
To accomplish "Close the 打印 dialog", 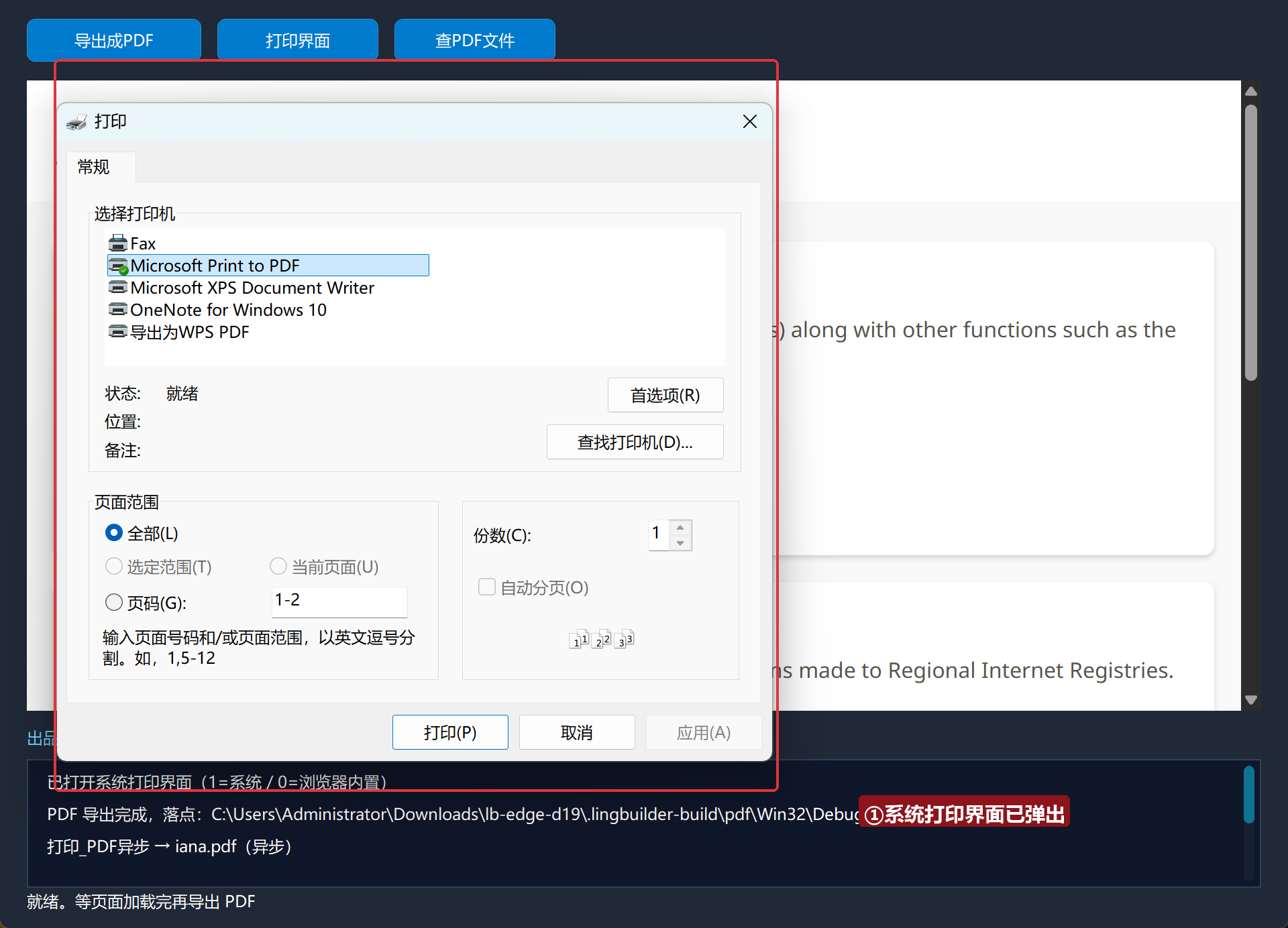I will [x=750, y=121].
